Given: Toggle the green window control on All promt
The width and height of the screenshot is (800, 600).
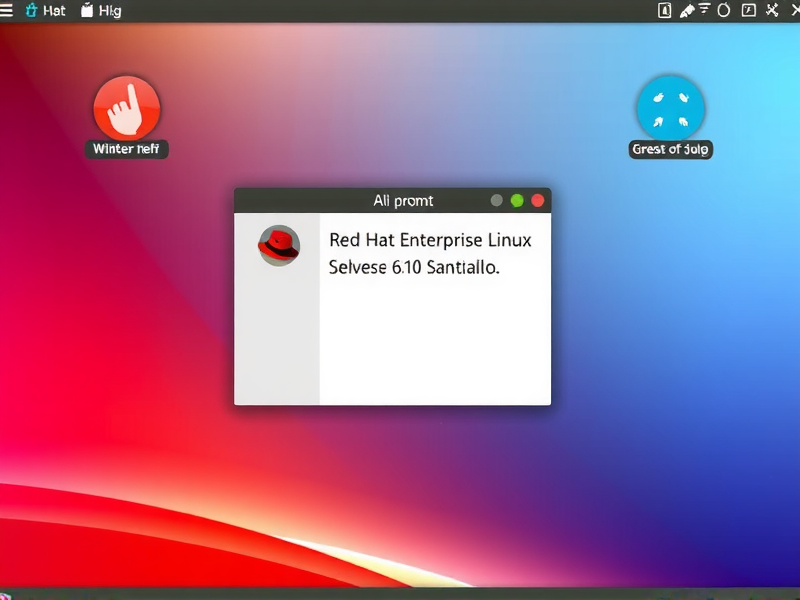Looking at the screenshot, I should click(517, 200).
